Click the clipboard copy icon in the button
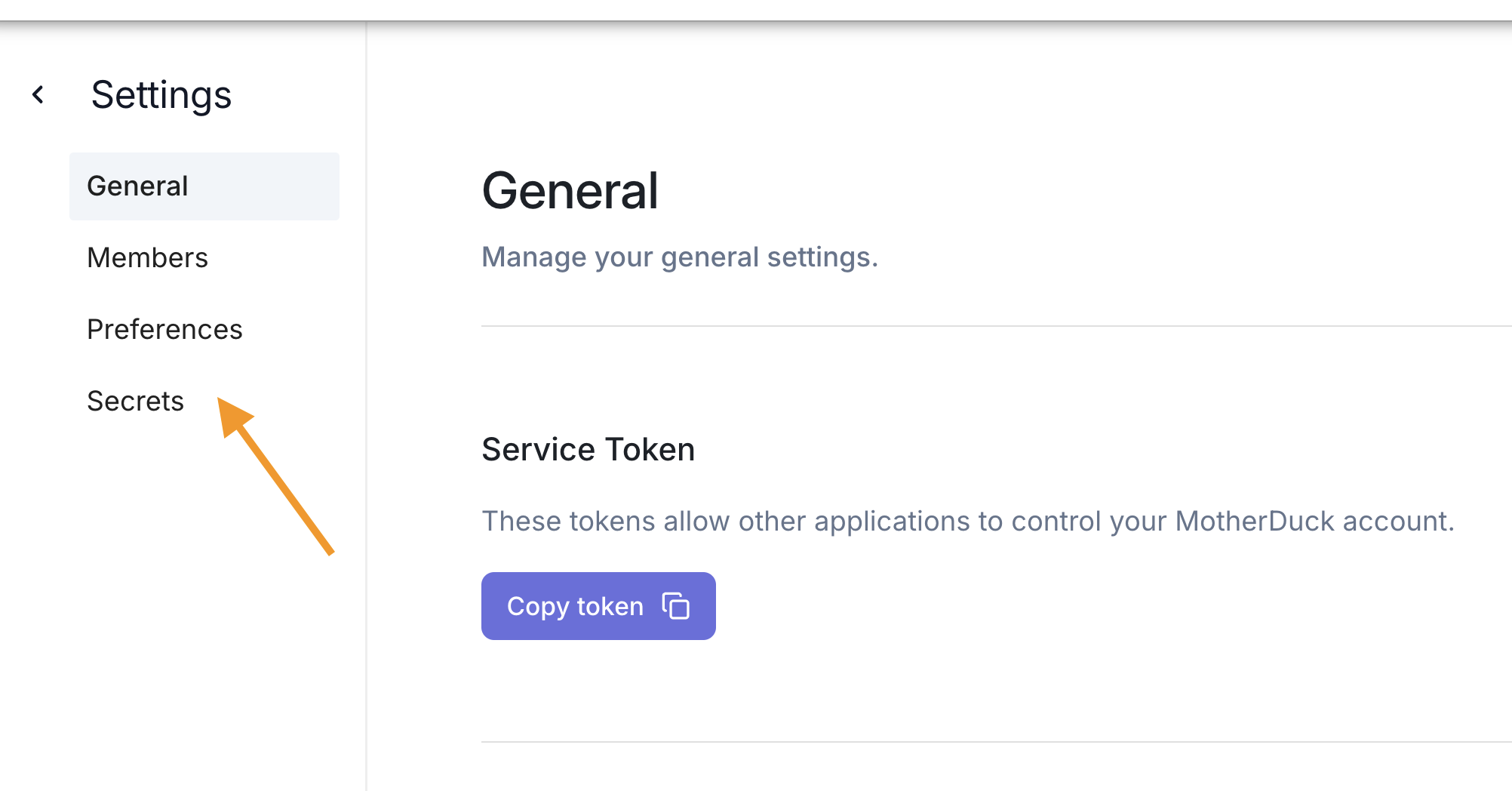The image size is (1512, 791). click(x=675, y=606)
